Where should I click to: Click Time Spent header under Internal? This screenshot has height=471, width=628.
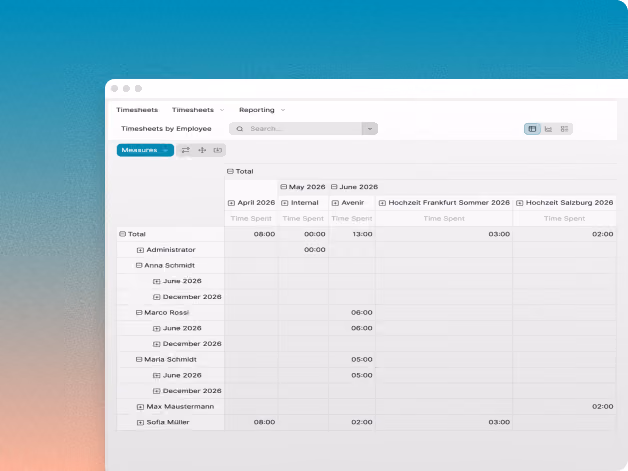(303, 219)
